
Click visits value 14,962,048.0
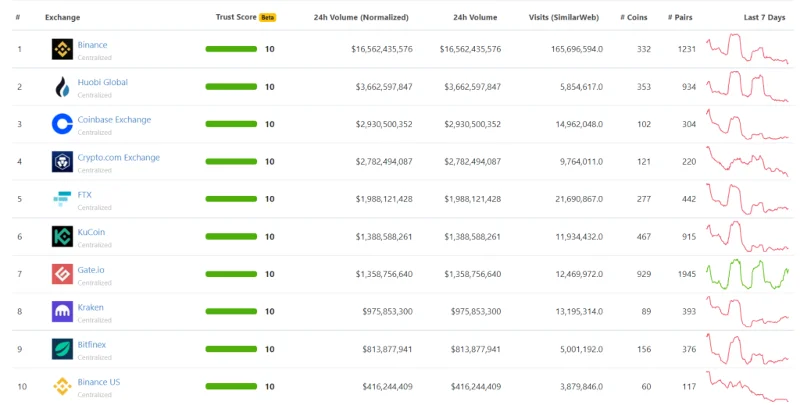(579, 124)
